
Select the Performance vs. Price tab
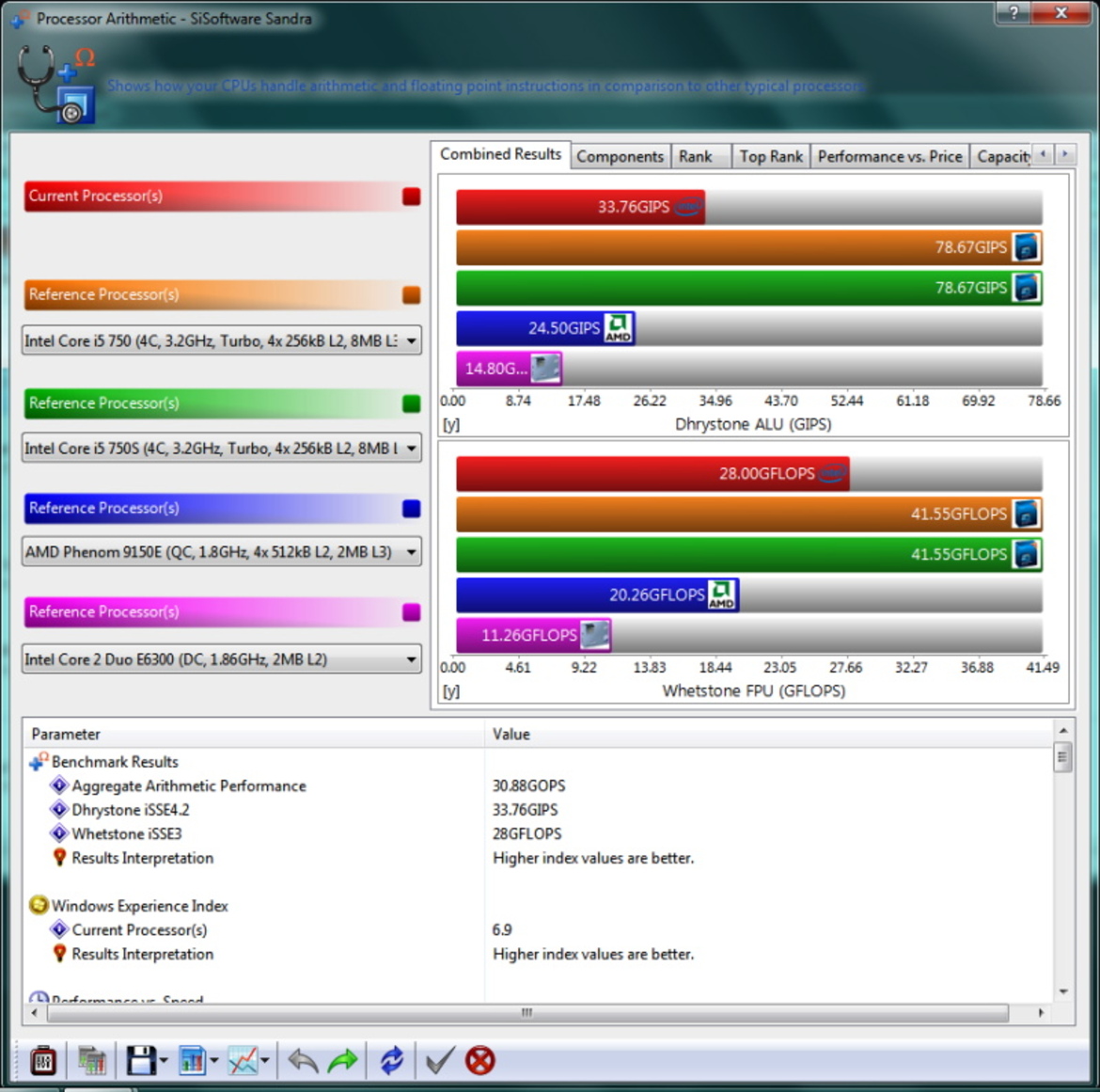coord(889,156)
